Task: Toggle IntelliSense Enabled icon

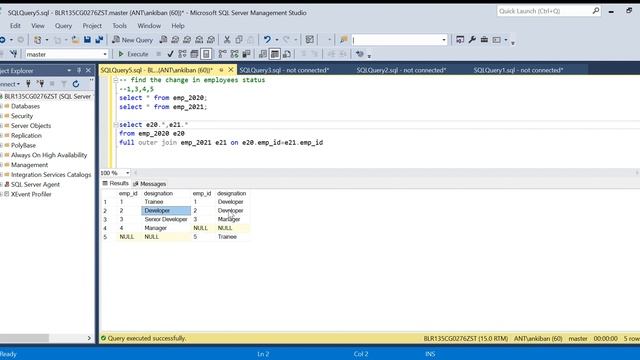Action: click(x=206, y=54)
